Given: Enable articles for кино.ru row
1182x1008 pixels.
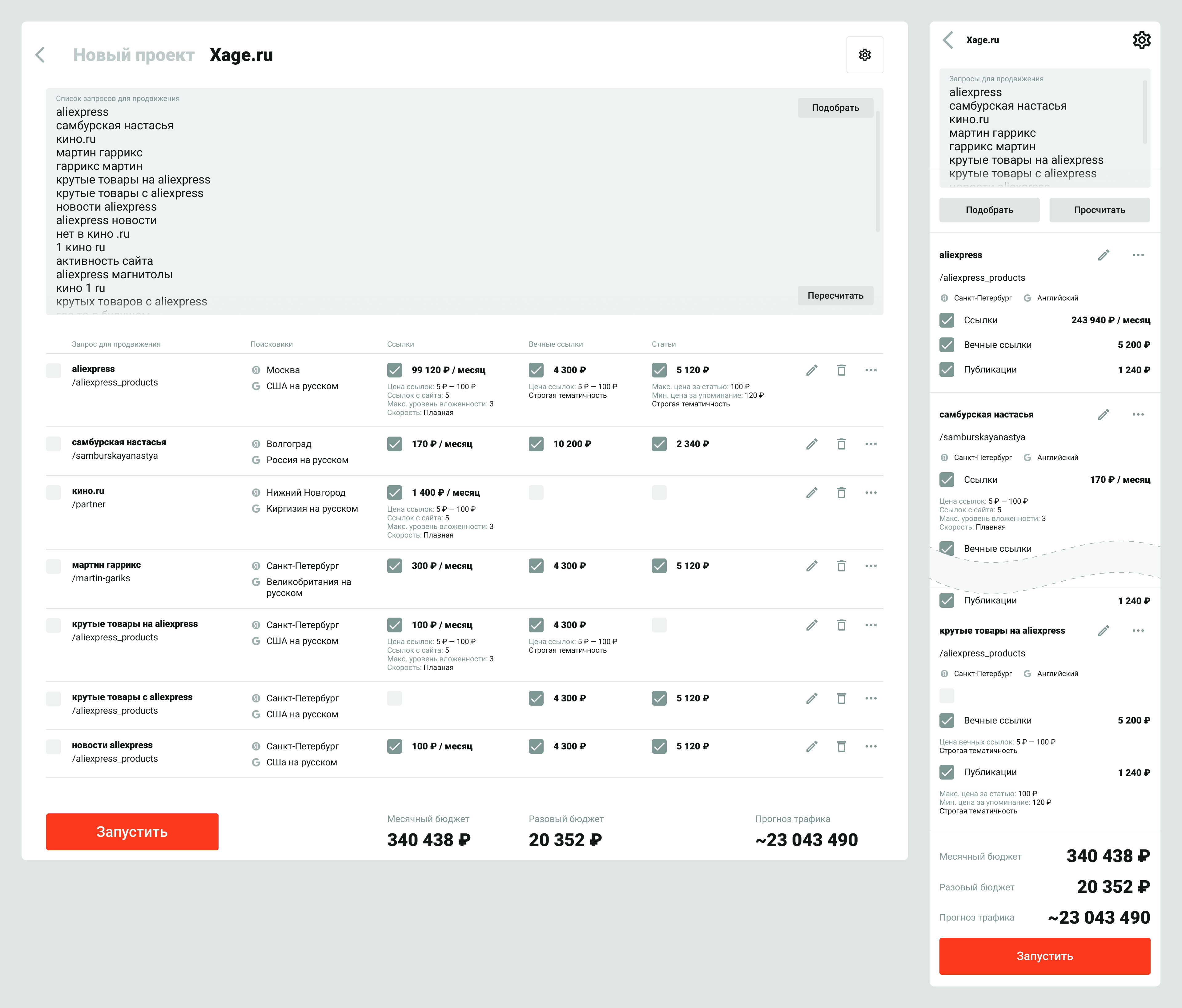Looking at the screenshot, I should tap(659, 492).
